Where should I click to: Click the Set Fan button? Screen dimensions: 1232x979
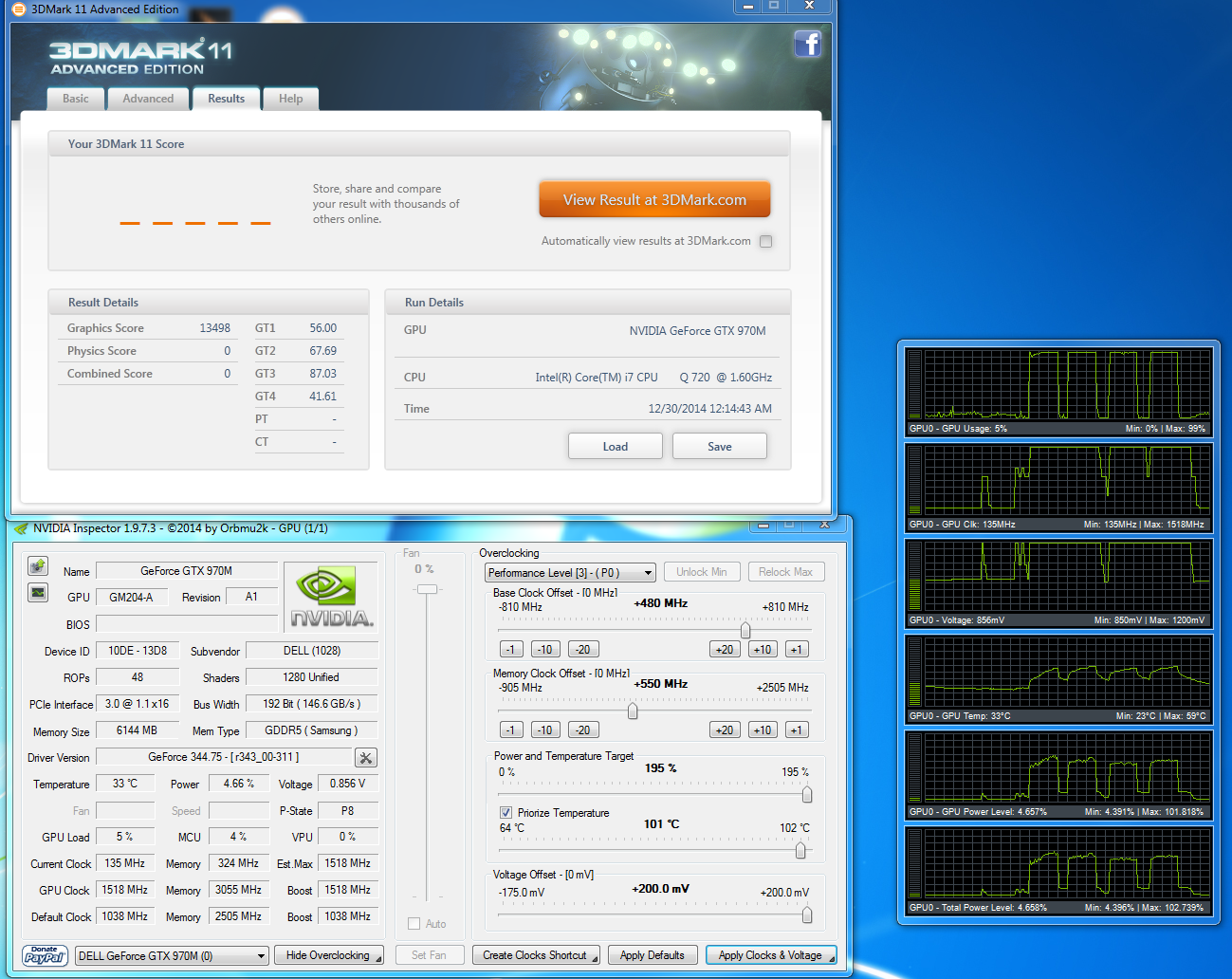click(429, 955)
